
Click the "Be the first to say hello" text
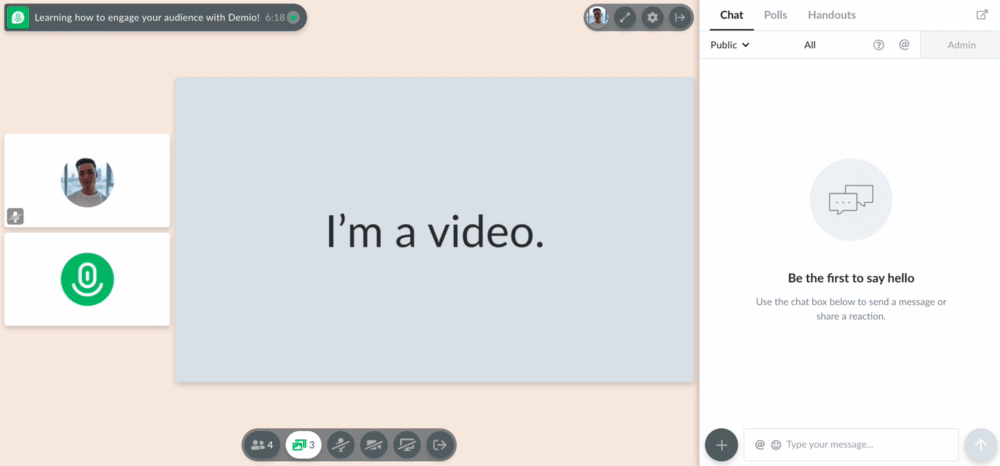(x=851, y=278)
